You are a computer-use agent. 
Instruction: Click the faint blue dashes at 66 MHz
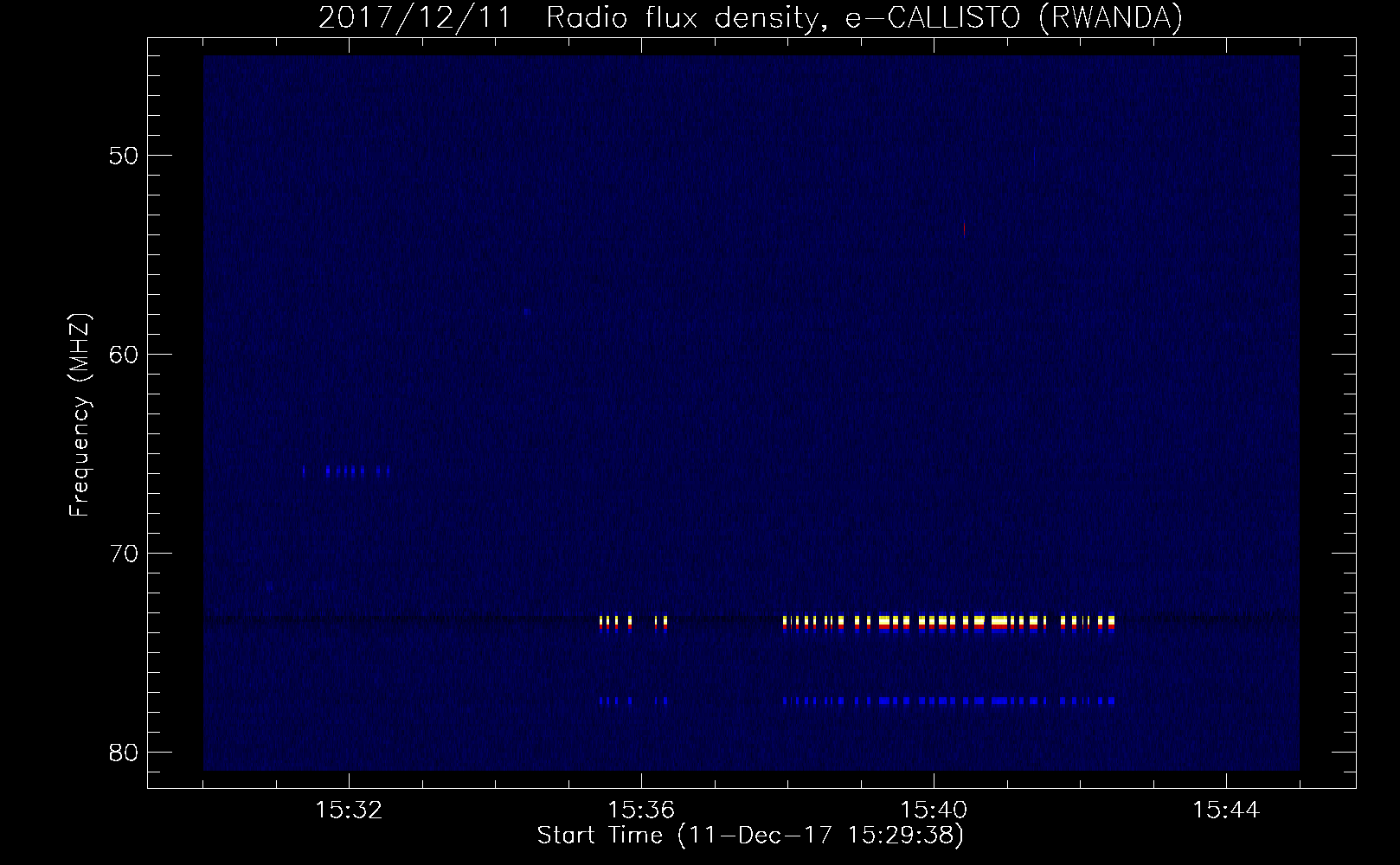(x=347, y=471)
